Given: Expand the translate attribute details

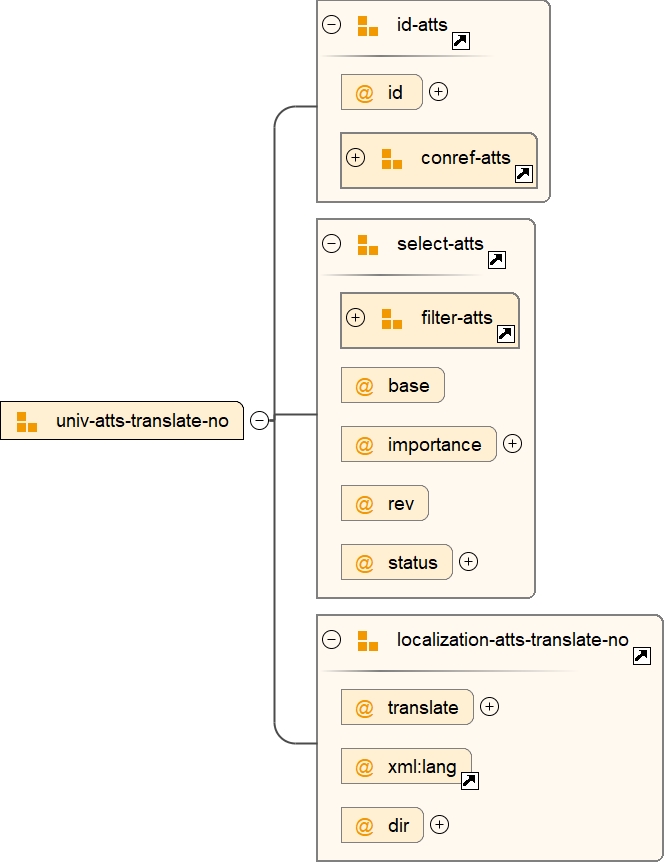Looking at the screenshot, I should point(489,707).
